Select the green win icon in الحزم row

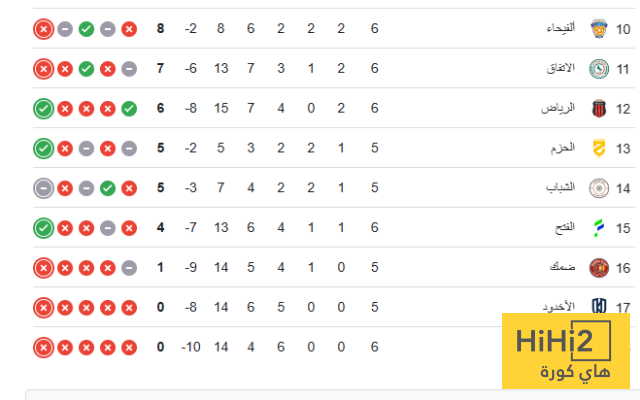coord(43,148)
